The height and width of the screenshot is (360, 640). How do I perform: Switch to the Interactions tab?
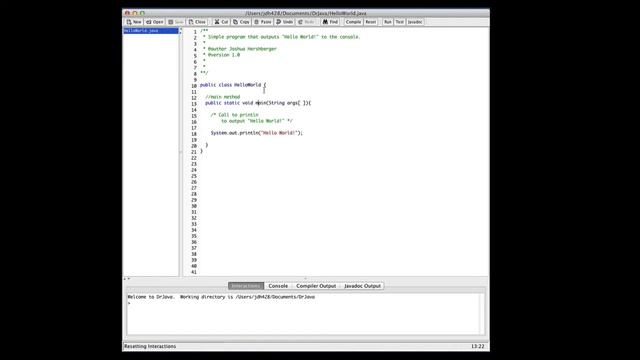pyautogui.click(x=246, y=286)
